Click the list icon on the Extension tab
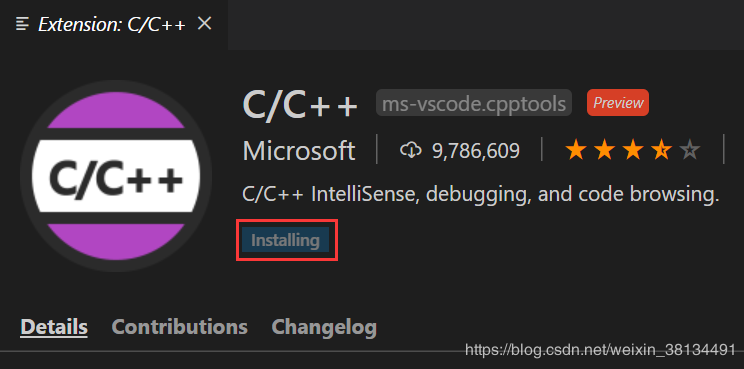The height and width of the screenshot is (369, 744). (x=22, y=24)
